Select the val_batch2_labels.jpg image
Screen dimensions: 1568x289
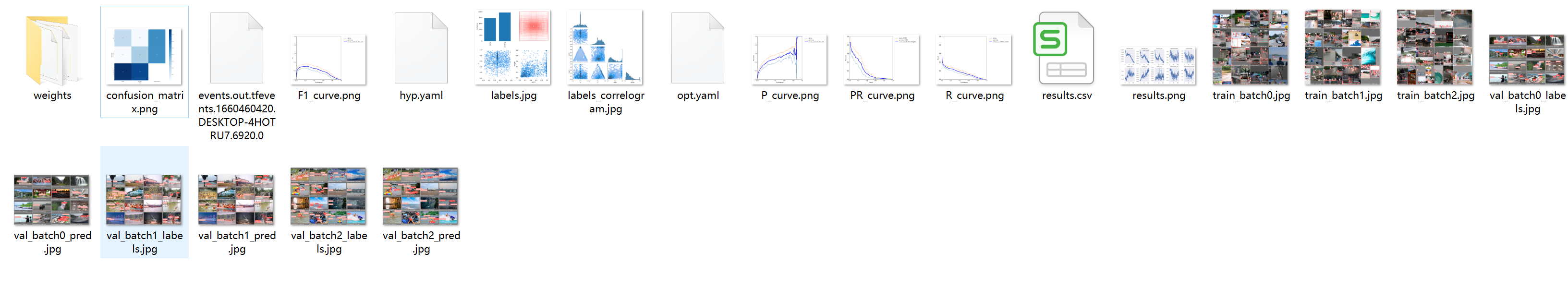[328, 196]
